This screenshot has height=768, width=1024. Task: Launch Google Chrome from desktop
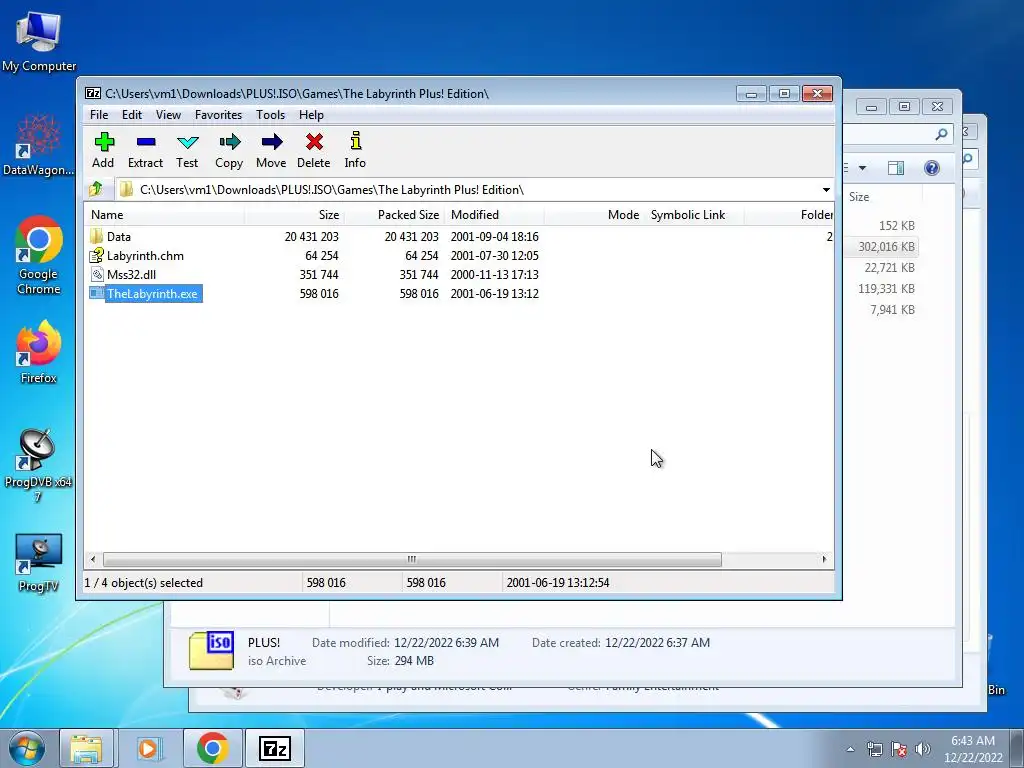[x=39, y=256]
